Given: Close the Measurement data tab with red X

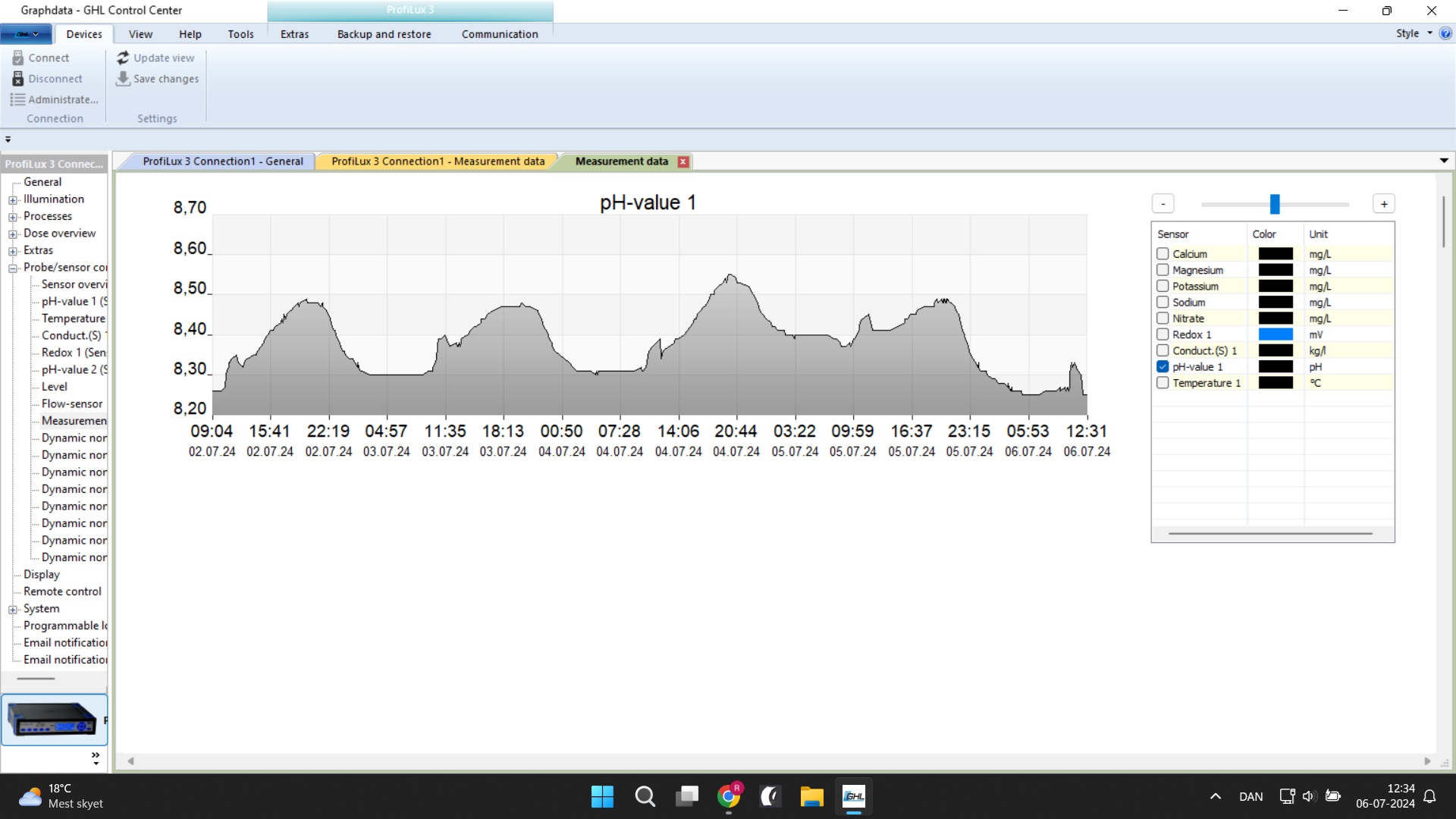Looking at the screenshot, I should (x=683, y=162).
